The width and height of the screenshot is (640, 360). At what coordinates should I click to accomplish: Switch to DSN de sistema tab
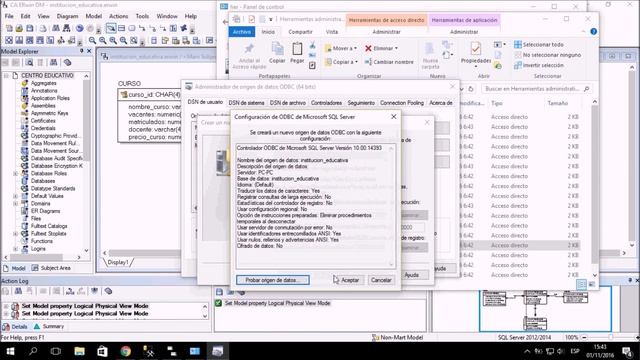(246, 103)
